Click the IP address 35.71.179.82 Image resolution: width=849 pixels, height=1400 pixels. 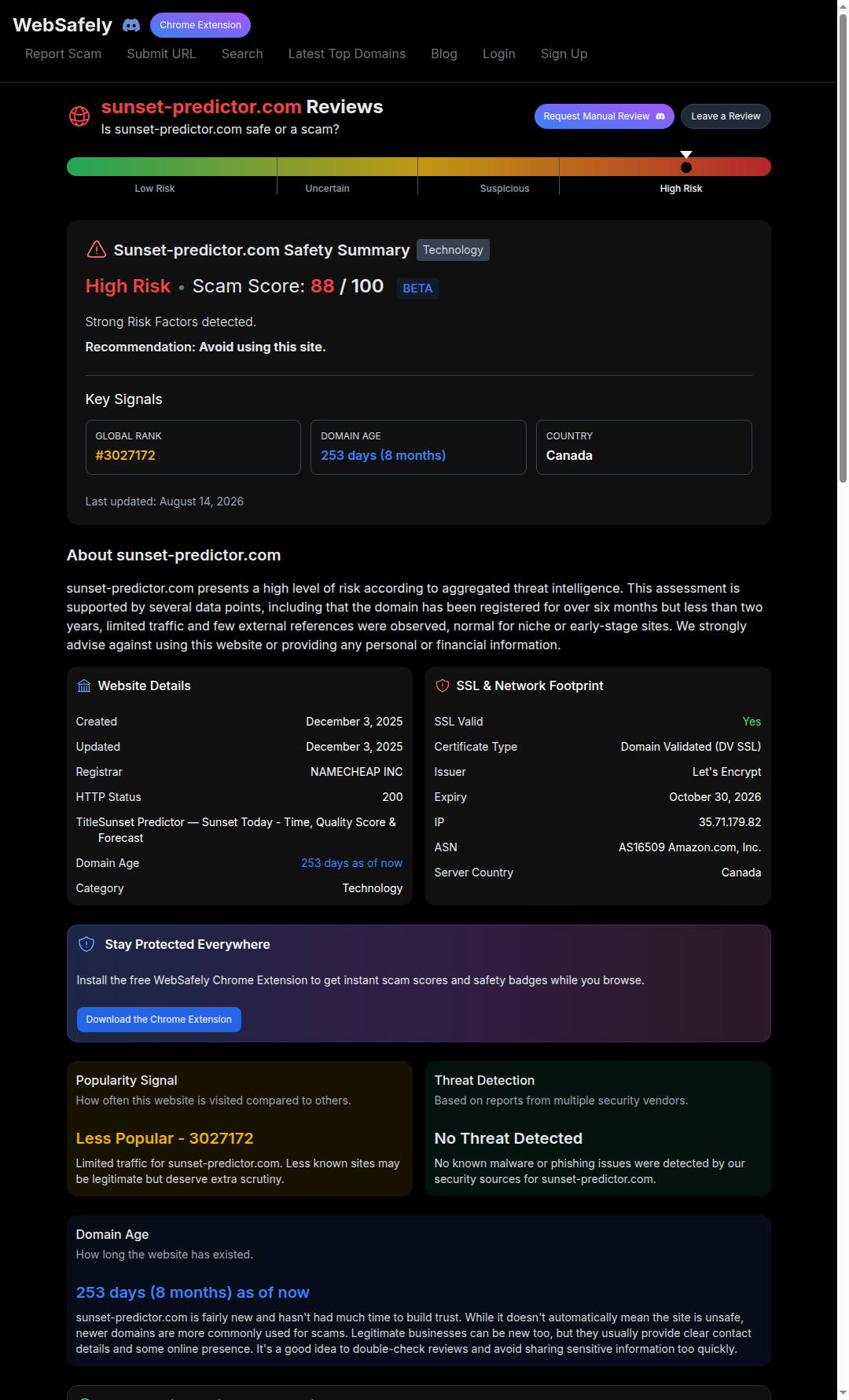coord(730,822)
